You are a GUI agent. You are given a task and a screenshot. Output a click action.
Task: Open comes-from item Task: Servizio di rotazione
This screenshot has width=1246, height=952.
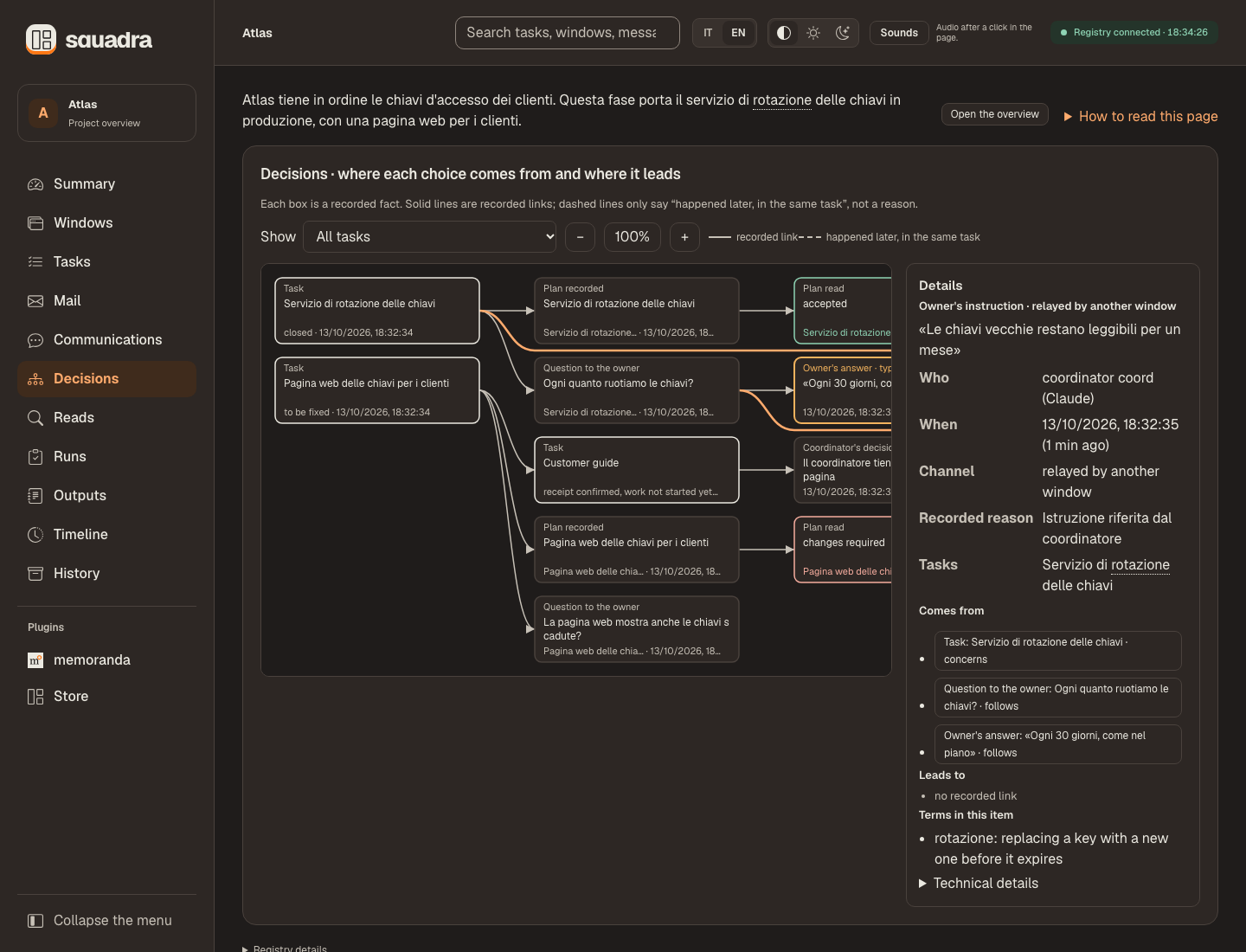tap(1058, 651)
